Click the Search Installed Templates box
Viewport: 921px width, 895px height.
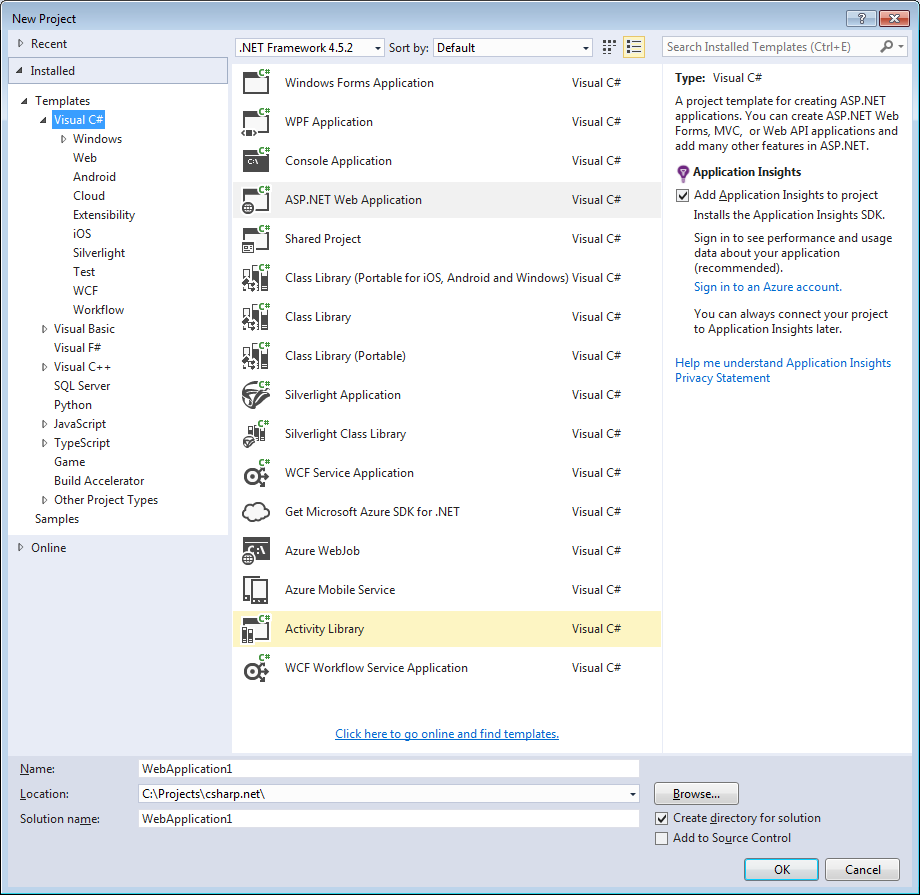[771, 47]
